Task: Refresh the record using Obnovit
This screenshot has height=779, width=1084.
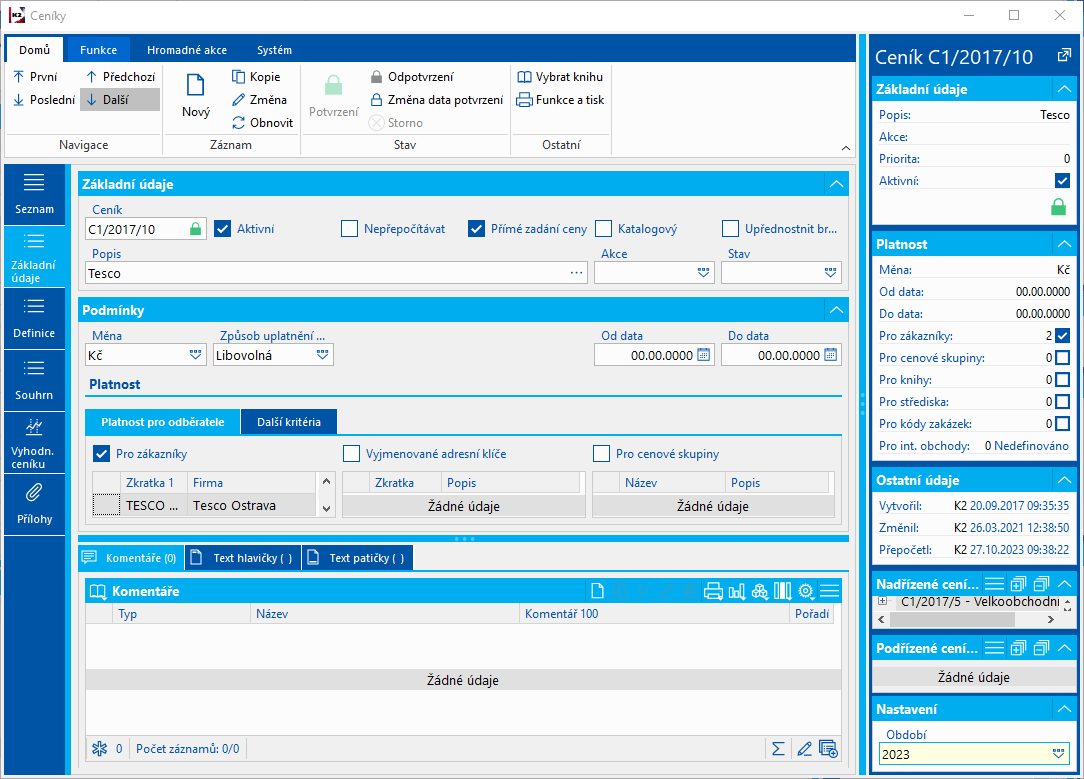Action: coord(263,122)
